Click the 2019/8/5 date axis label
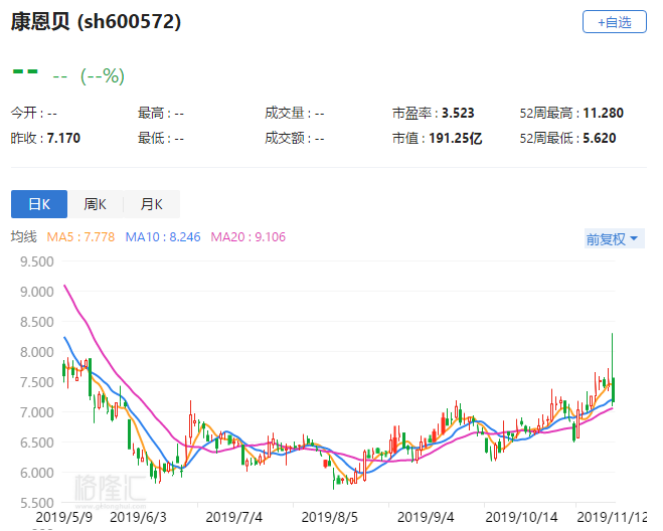This screenshot has width=663, height=531. point(330,517)
